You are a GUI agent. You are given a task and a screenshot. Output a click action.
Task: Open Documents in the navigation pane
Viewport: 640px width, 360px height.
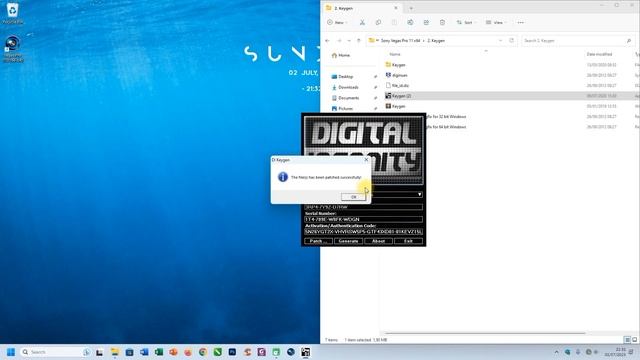(345, 98)
